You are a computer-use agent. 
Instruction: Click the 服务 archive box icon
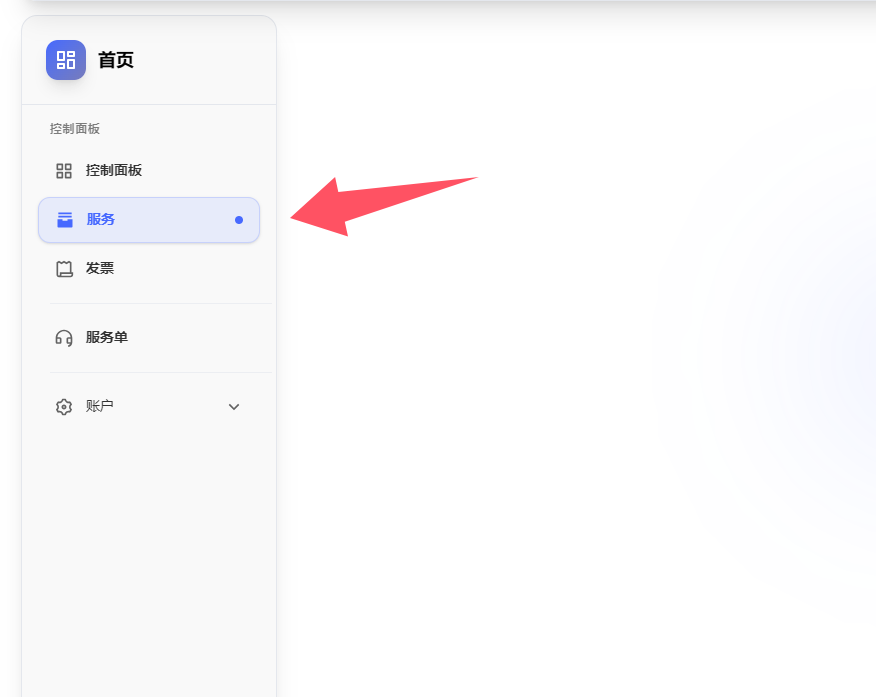(x=65, y=219)
